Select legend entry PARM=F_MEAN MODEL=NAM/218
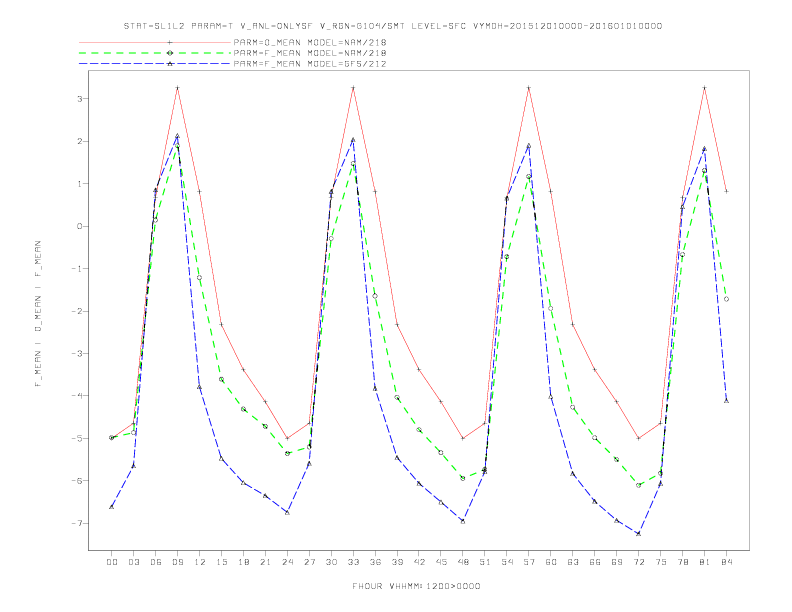This screenshot has width=792, height=612. click(x=310, y=53)
